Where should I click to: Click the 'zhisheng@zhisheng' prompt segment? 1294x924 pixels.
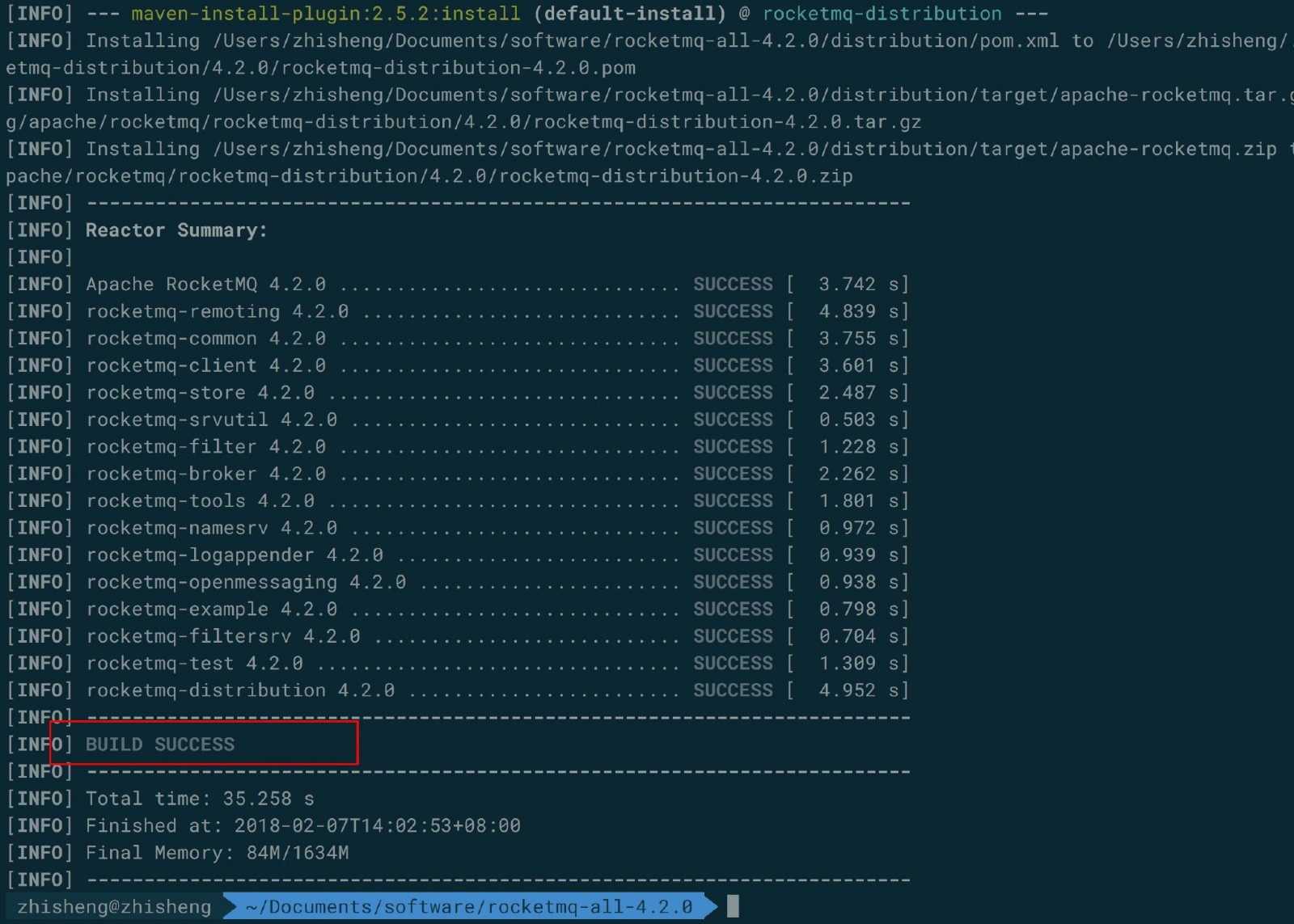[x=114, y=907]
